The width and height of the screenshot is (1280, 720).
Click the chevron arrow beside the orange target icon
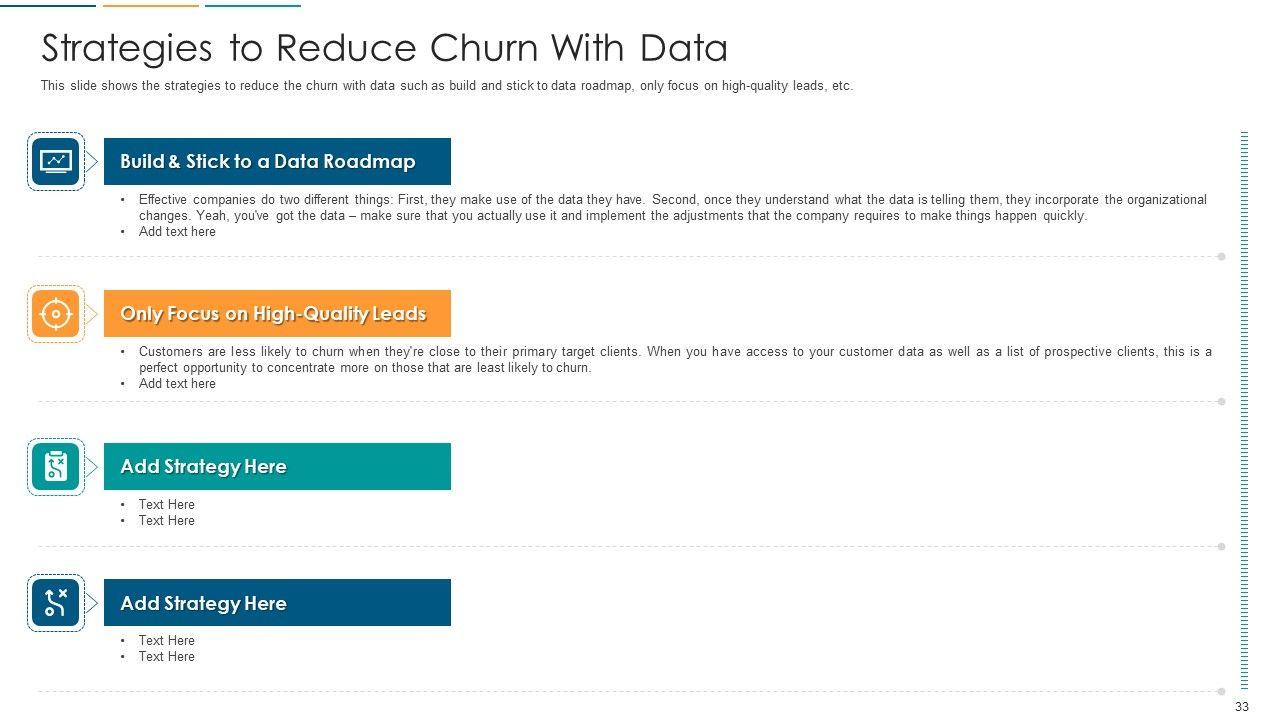click(x=91, y=314)
